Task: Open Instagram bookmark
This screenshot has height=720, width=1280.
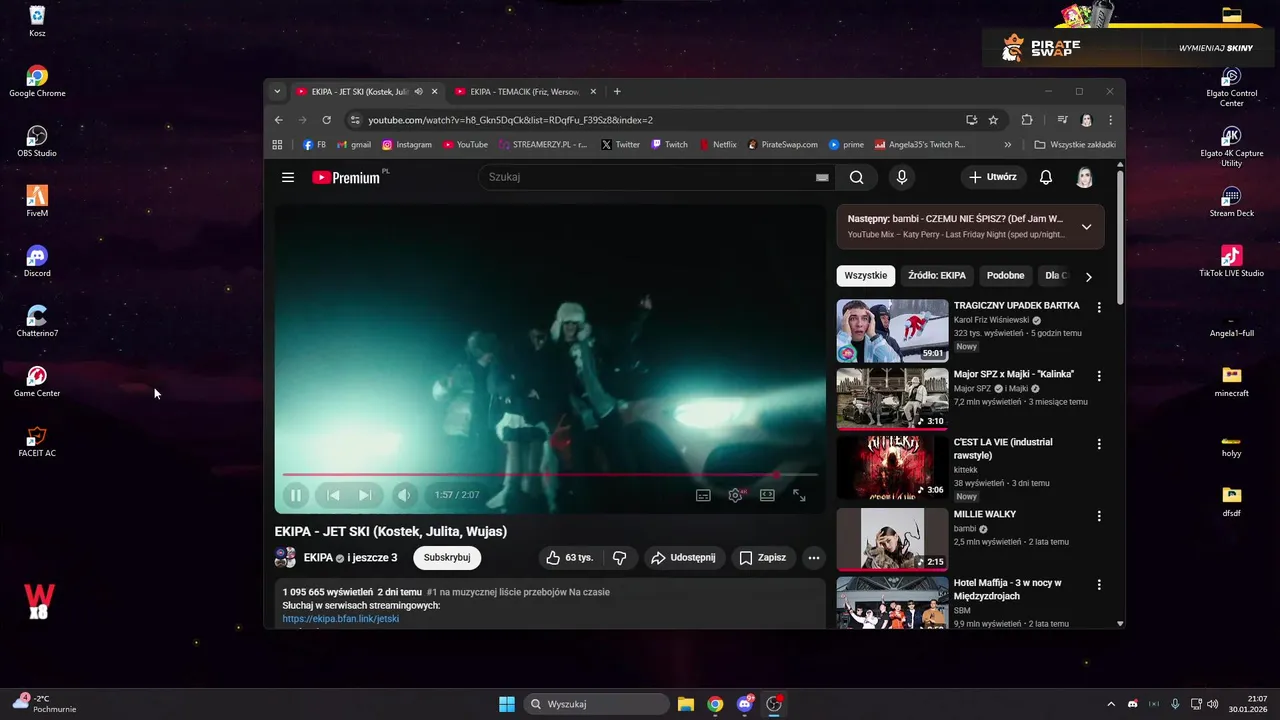Action: coord(407,144)
